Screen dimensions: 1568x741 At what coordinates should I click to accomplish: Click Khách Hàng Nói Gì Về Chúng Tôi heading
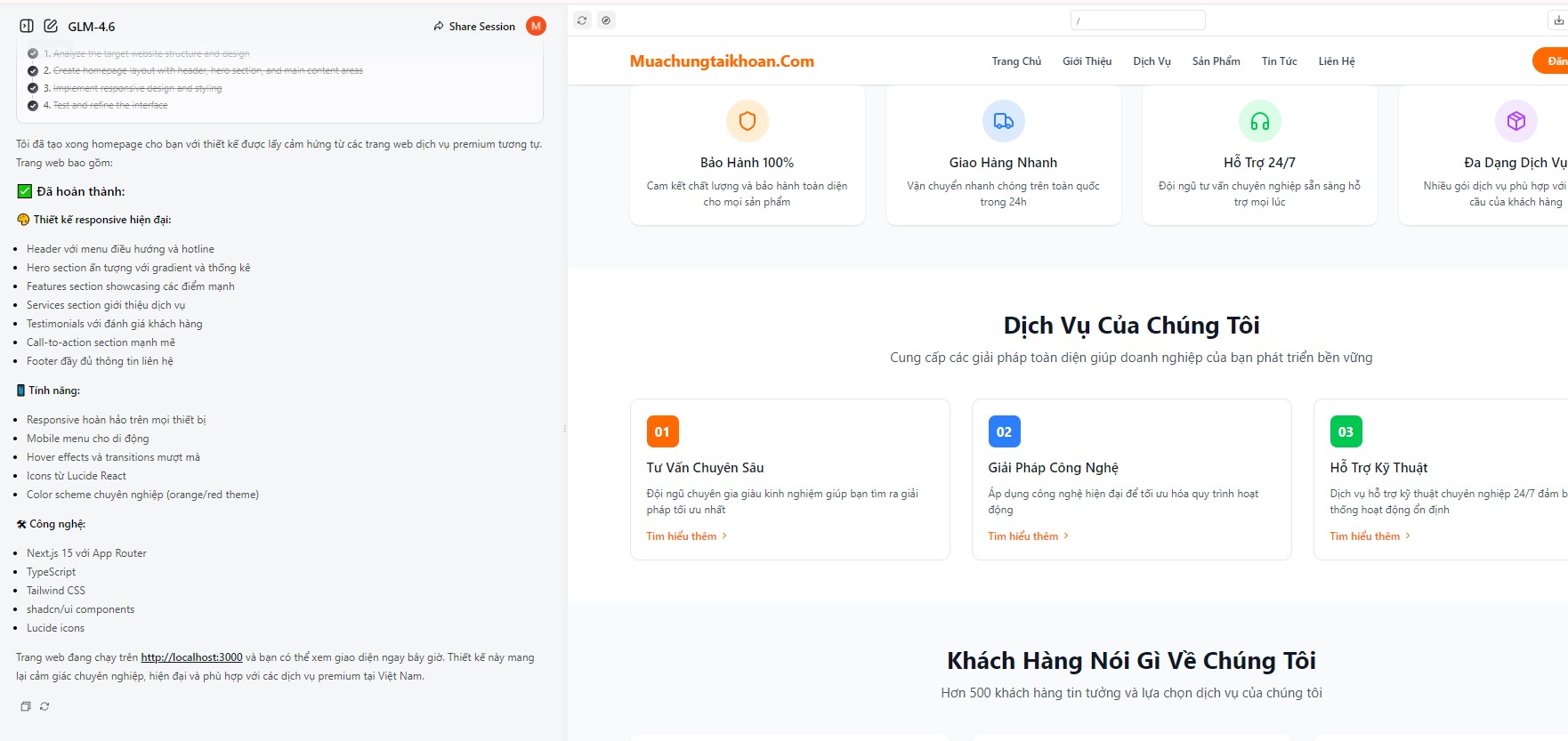1132,661
